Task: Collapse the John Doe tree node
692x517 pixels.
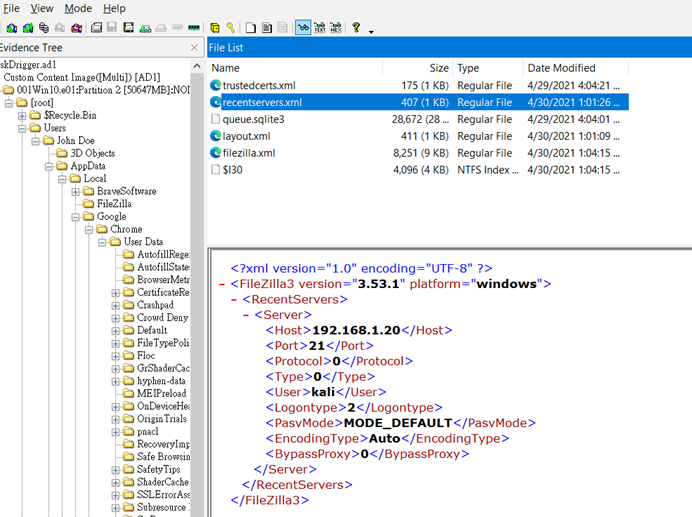Action: pyautogui.click(x=35, y=141)
